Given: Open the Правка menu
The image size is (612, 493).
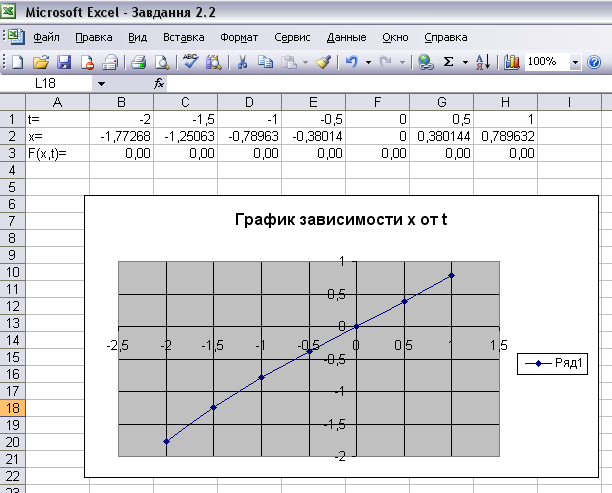Looking at the screenshot, I should (94, 37).
